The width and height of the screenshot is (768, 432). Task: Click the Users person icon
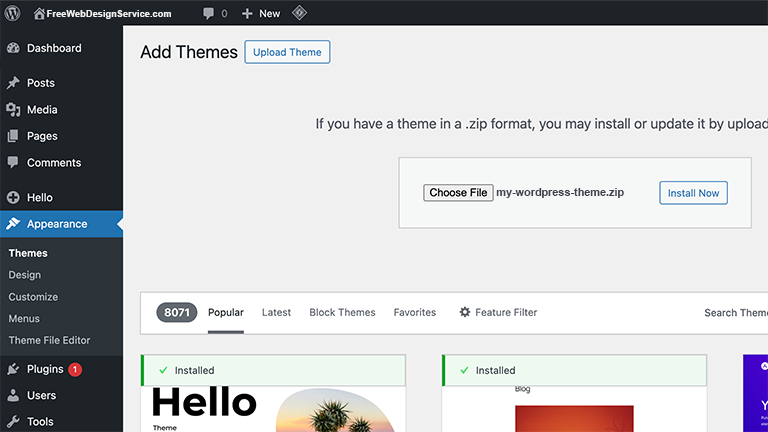coord(13,395)
